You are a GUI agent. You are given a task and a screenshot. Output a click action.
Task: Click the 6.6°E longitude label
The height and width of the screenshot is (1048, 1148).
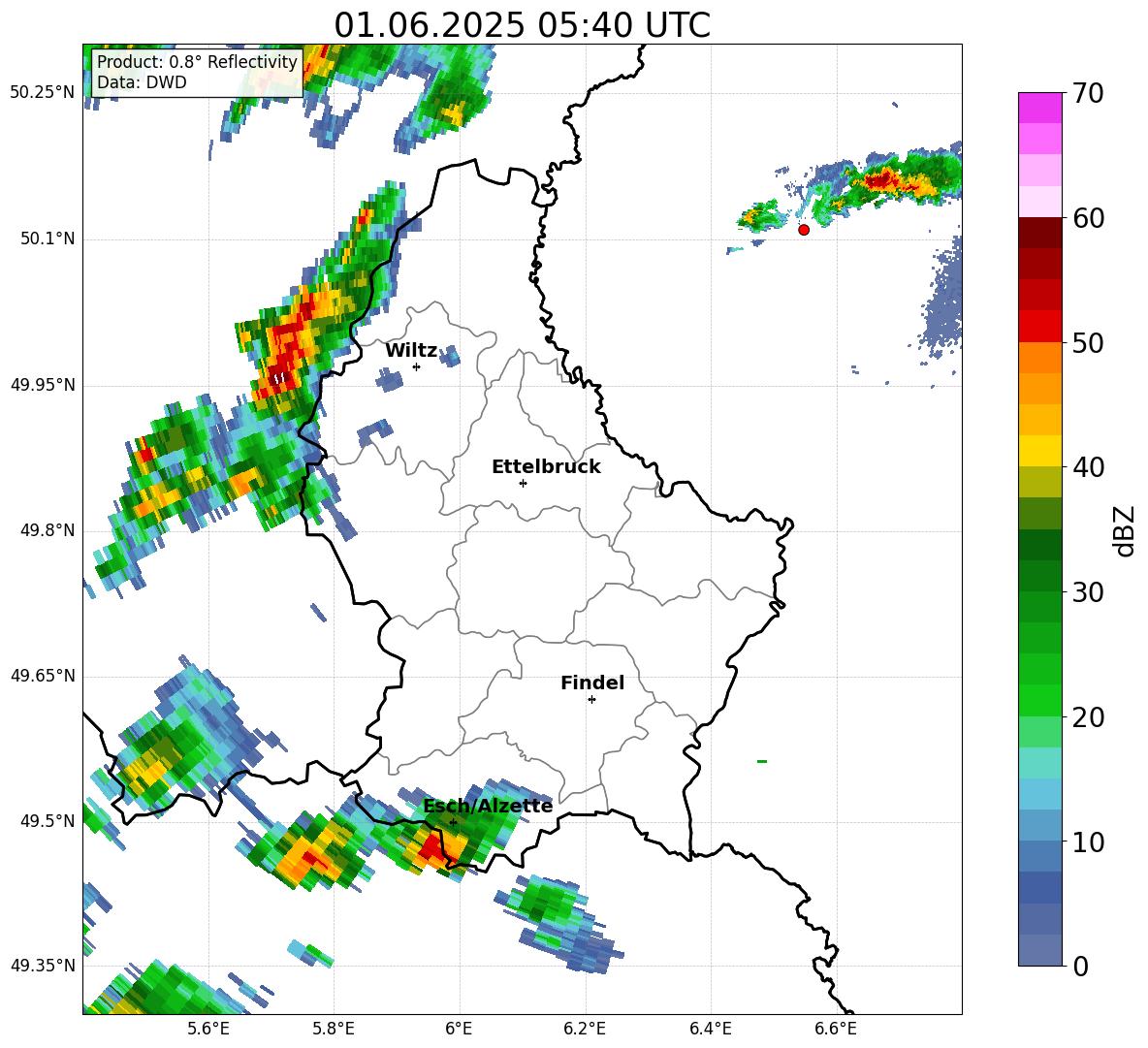click(836, 1029)
